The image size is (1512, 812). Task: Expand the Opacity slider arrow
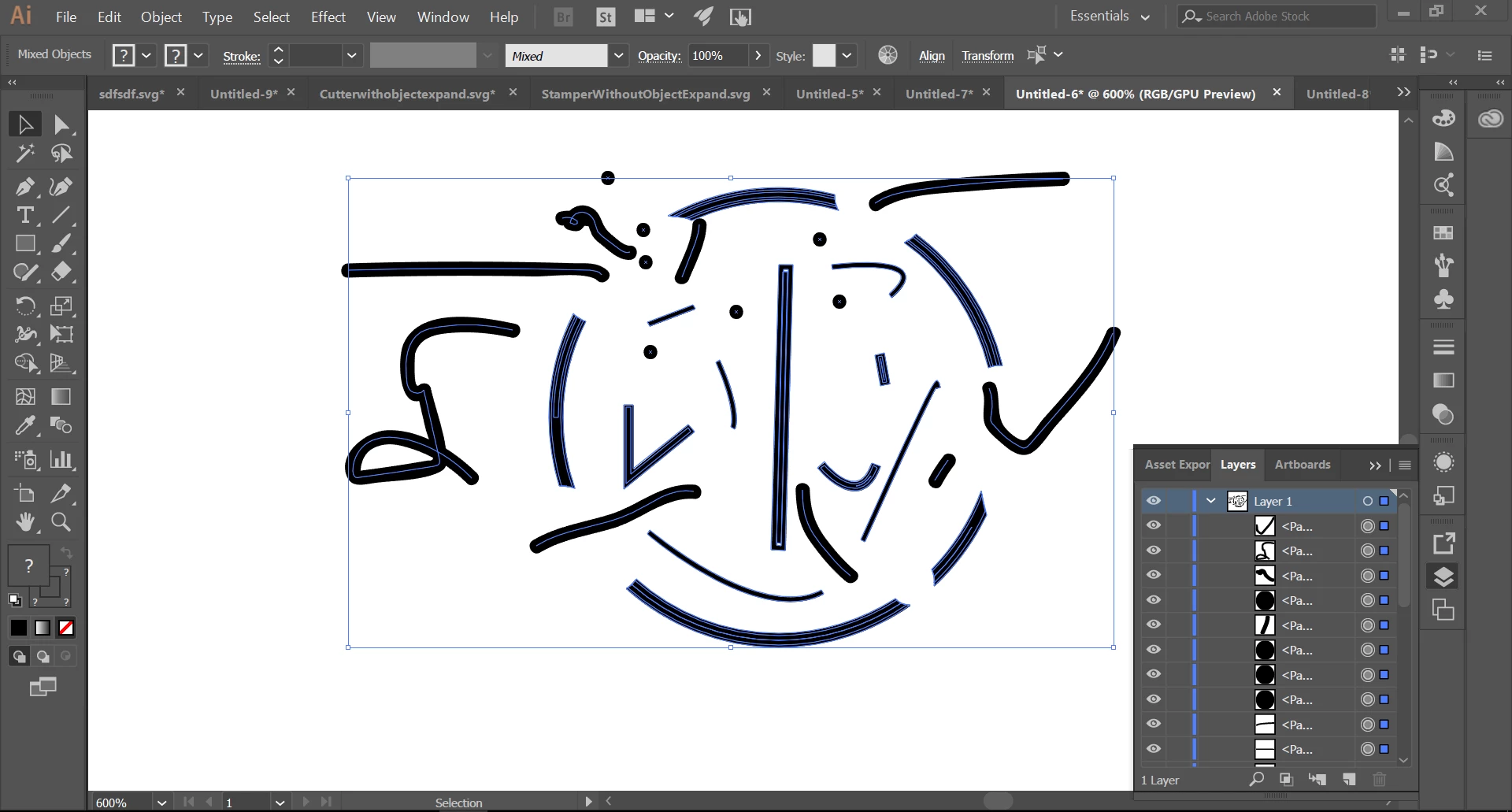click(x=758, y=55)
